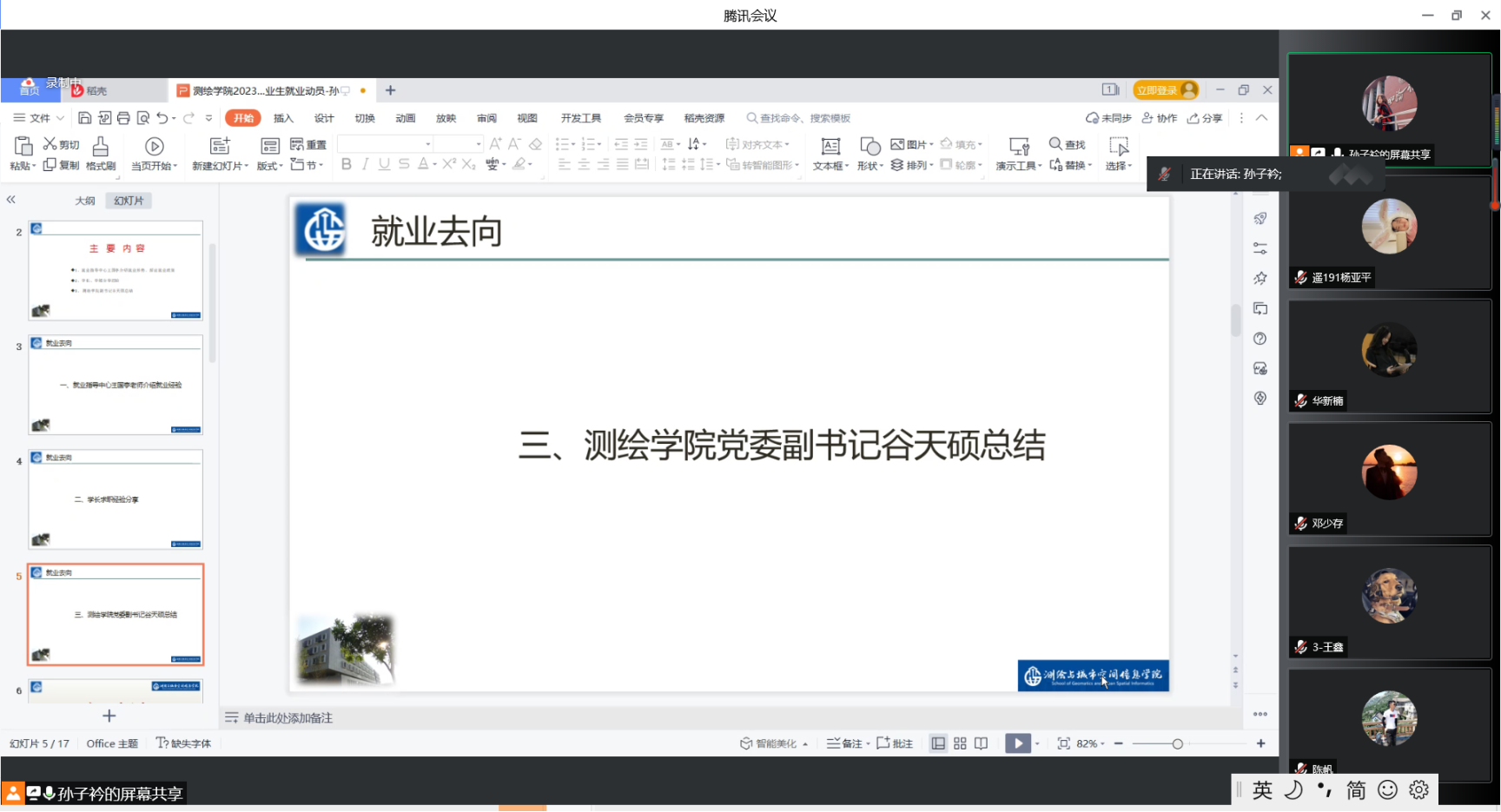Start slideshow with status bar play button
Viewport: 1501px width, 812px height.
(x=1018, y=743)
